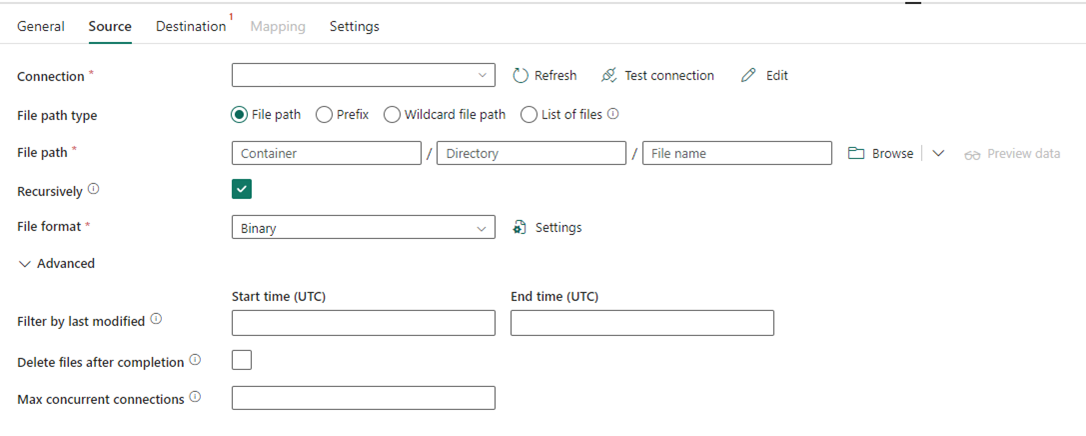Click info icon beside List of files
The width and height of the screenshot is (1086, 436).
(x=613, y=114)
